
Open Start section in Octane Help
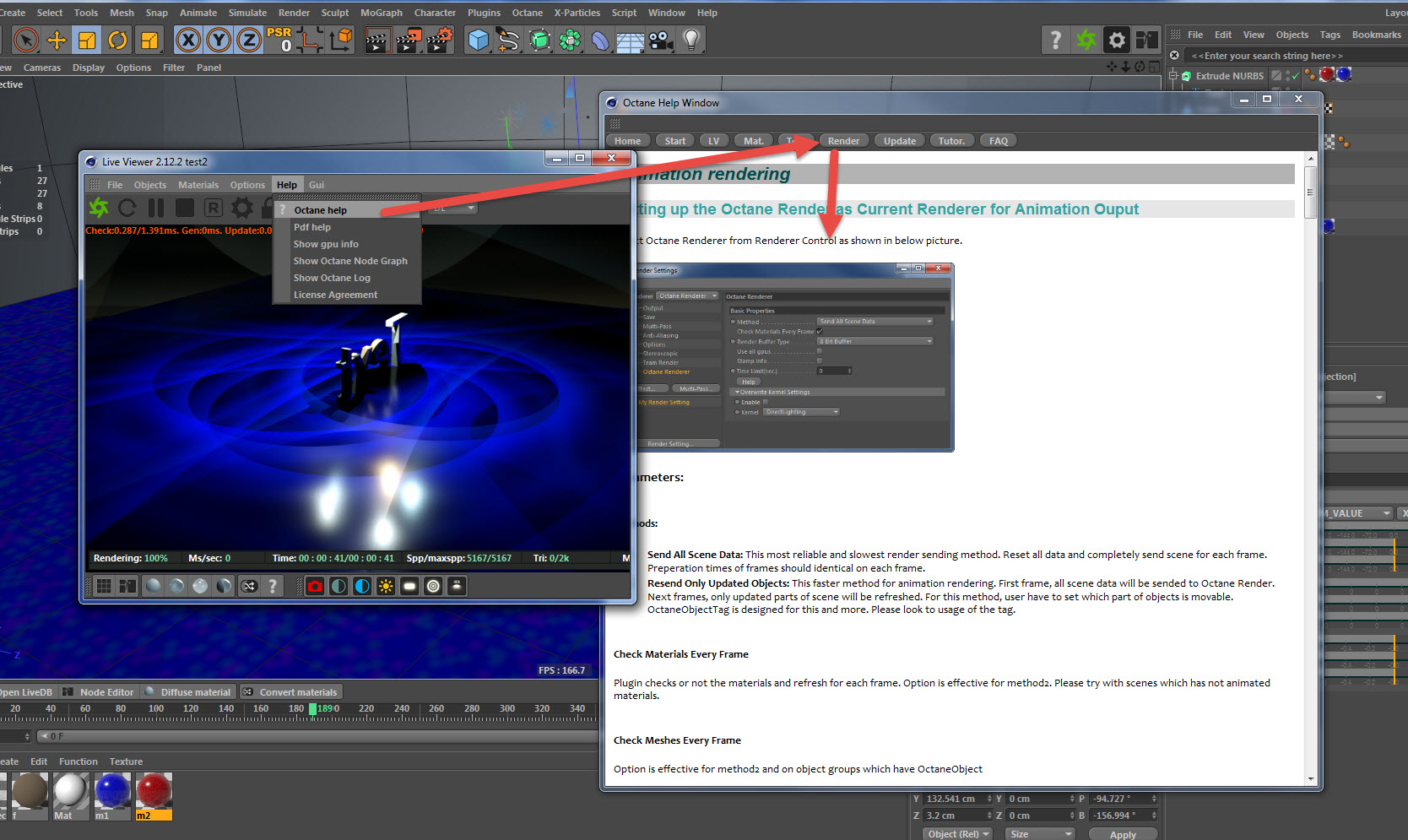(x=675, y=141)
